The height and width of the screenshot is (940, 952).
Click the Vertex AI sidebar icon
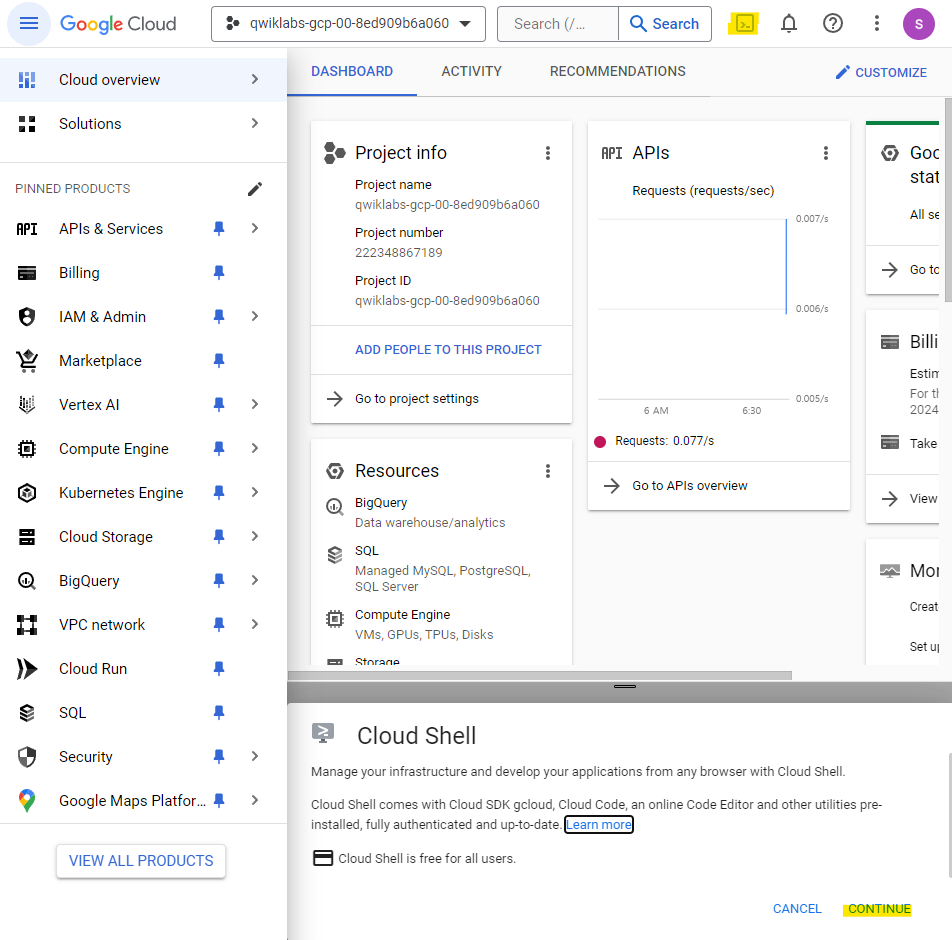(x=27, y=404)
